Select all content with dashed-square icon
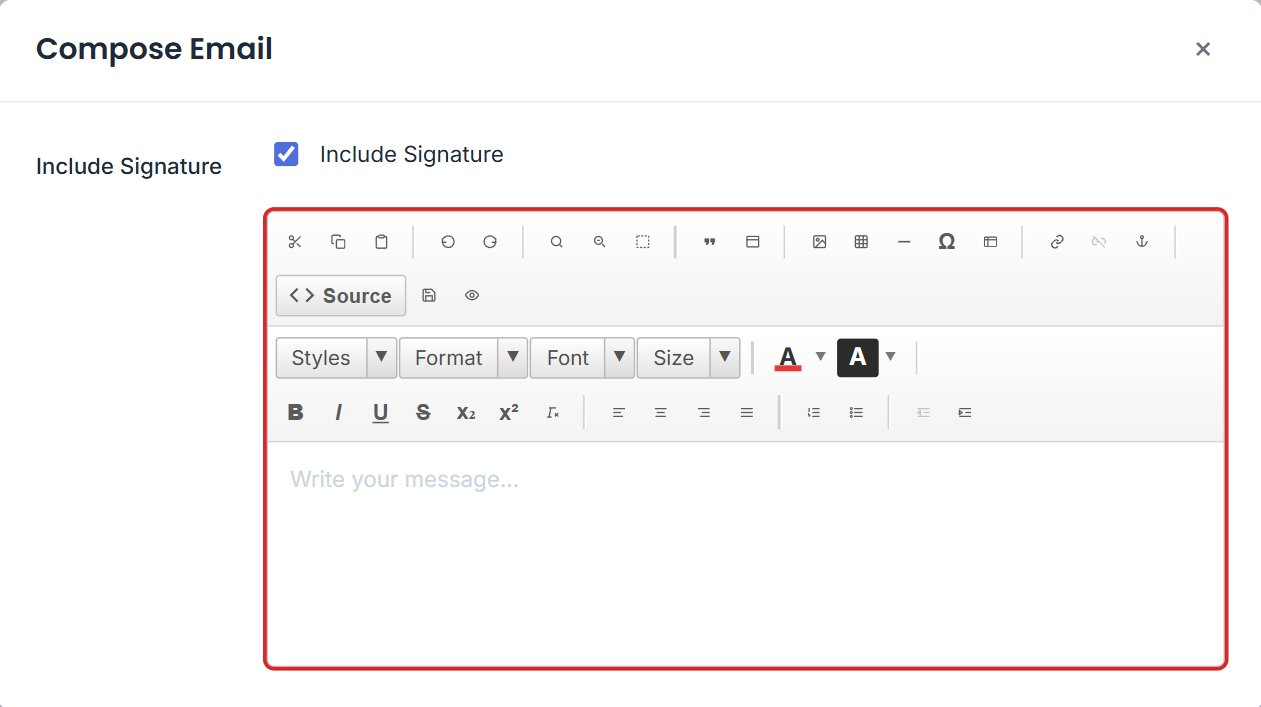The height and width of the screenshot is (707, 1261). 643,242
